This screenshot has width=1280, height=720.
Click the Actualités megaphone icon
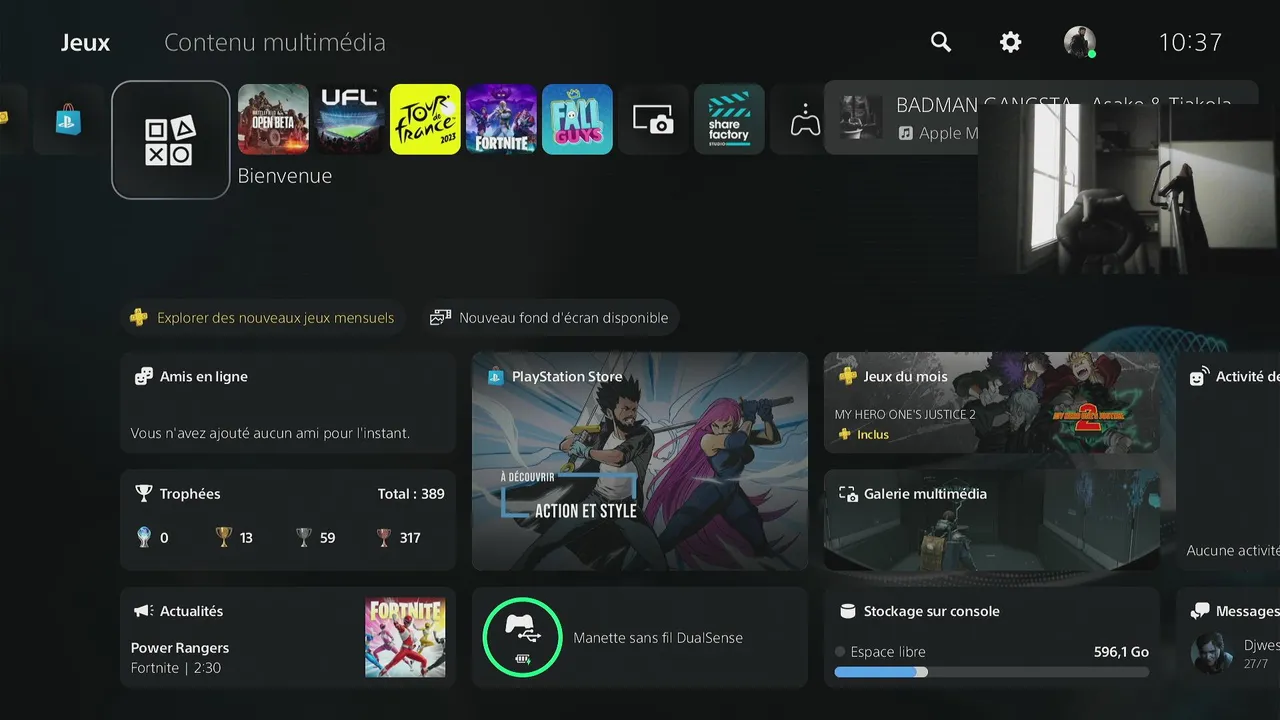click(x=144, y=611)
